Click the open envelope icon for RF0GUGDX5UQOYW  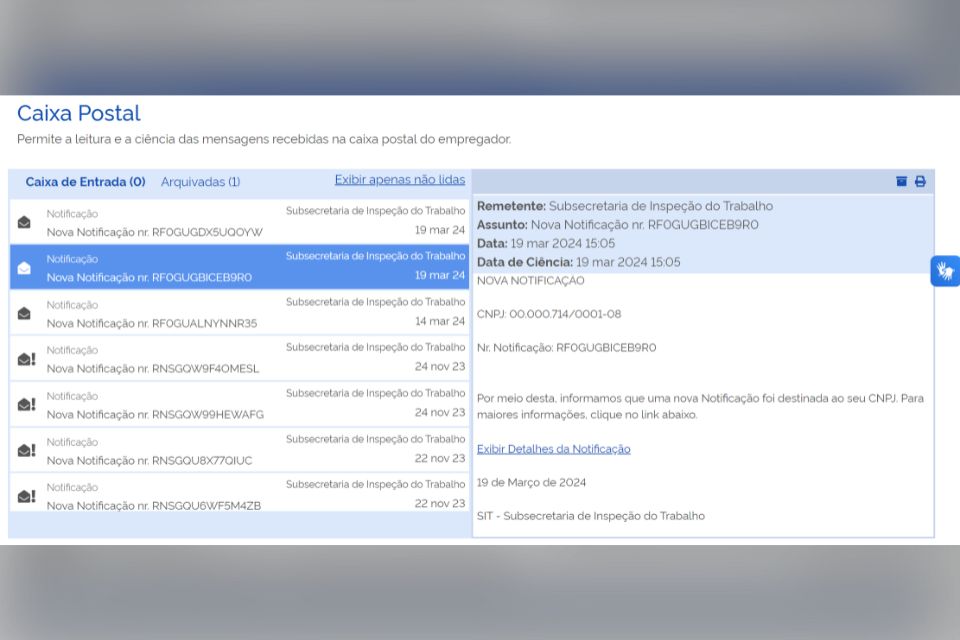tap(24, 222)
